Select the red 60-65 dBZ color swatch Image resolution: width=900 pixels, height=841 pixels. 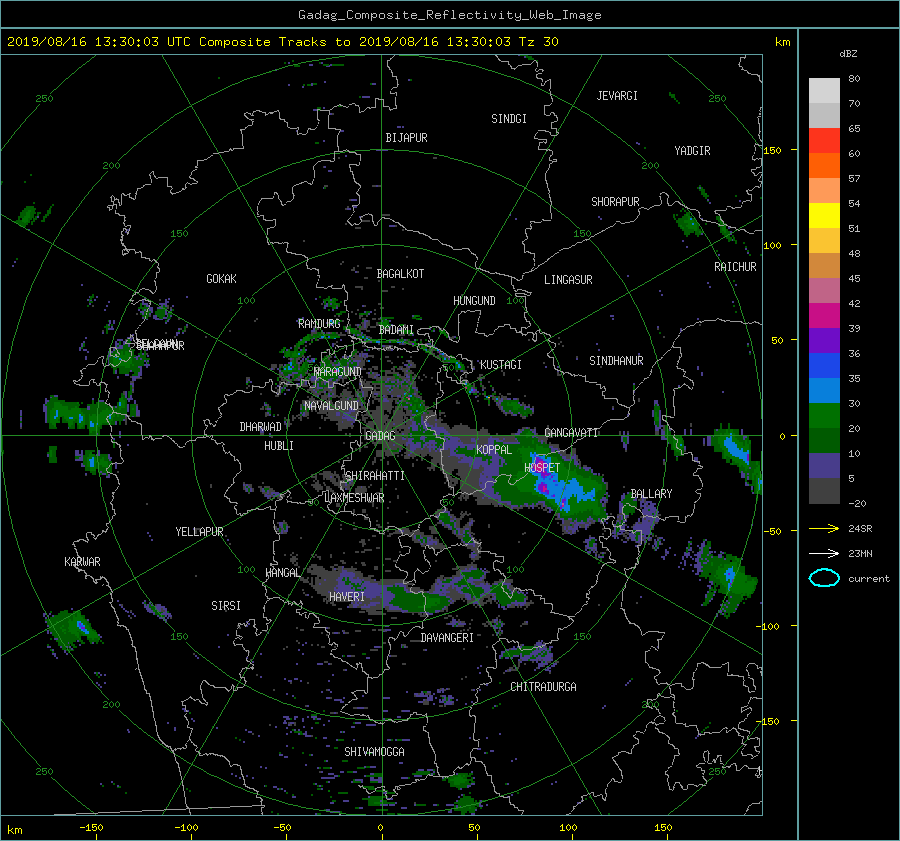(824, 140)
